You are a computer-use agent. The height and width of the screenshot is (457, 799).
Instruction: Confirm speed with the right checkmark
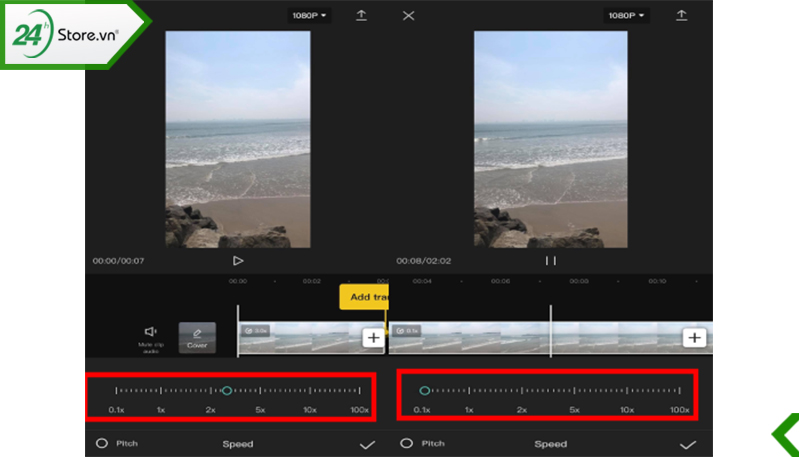[687, 445]
